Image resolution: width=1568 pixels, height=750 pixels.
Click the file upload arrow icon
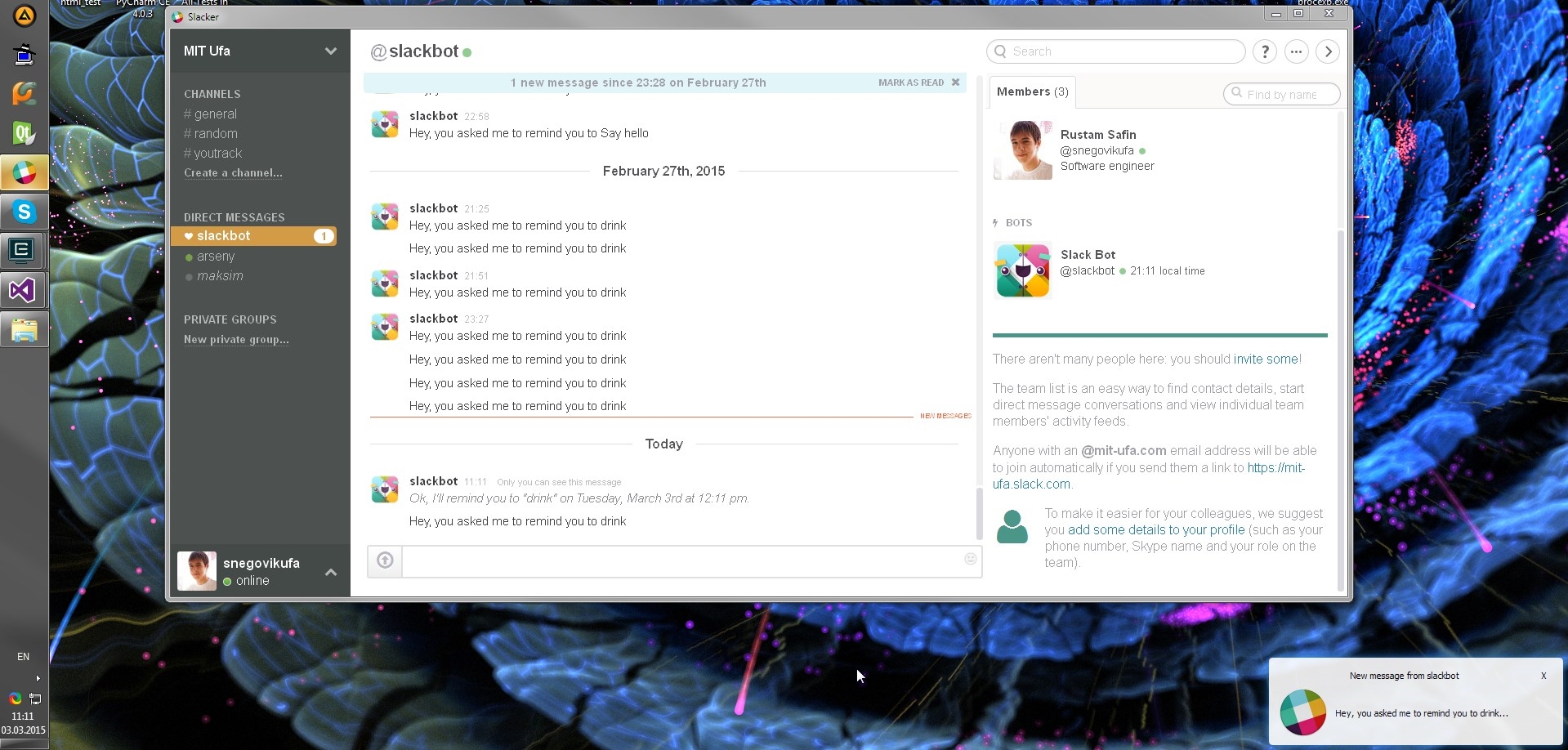(385, 560)
